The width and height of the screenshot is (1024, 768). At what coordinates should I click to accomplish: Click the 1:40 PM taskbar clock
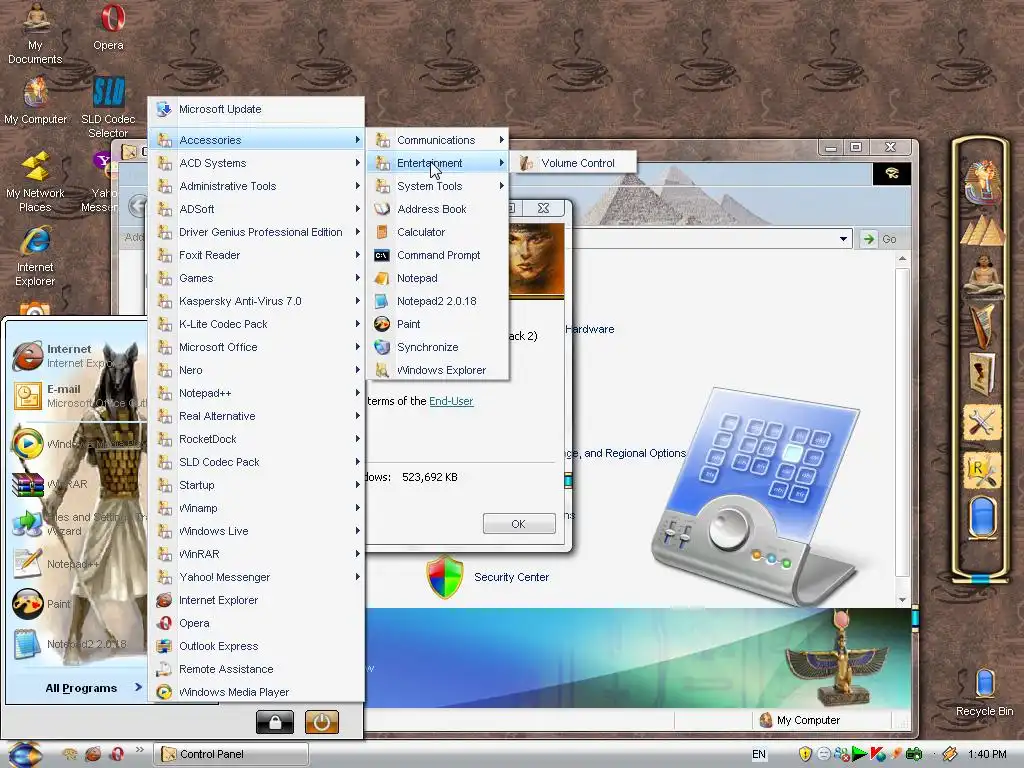click(987, 754)
